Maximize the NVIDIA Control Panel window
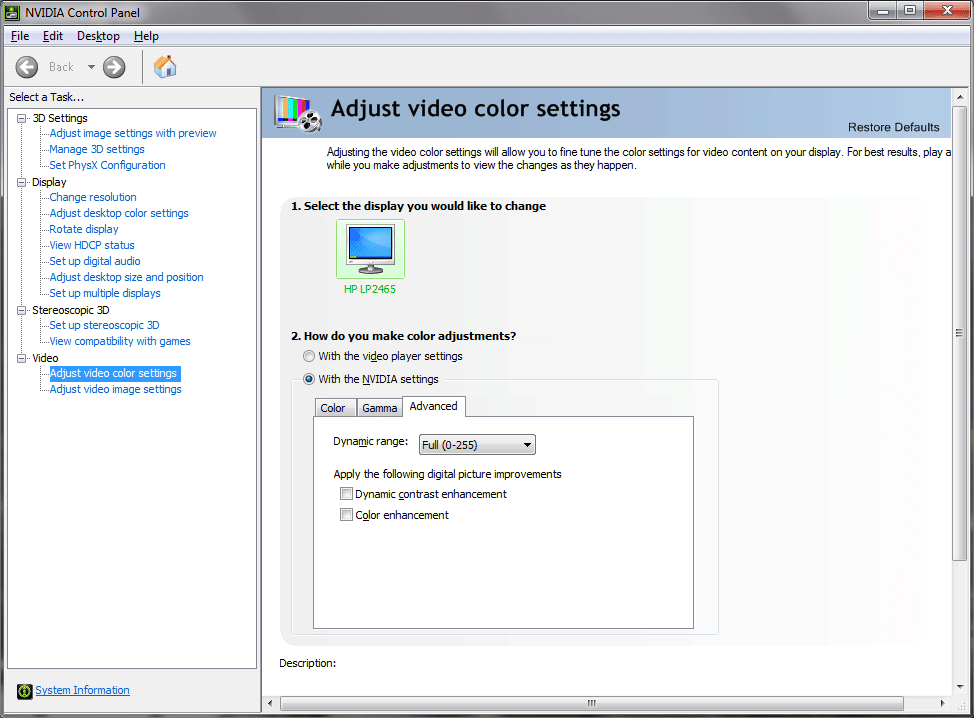 [x=910, y=11]
